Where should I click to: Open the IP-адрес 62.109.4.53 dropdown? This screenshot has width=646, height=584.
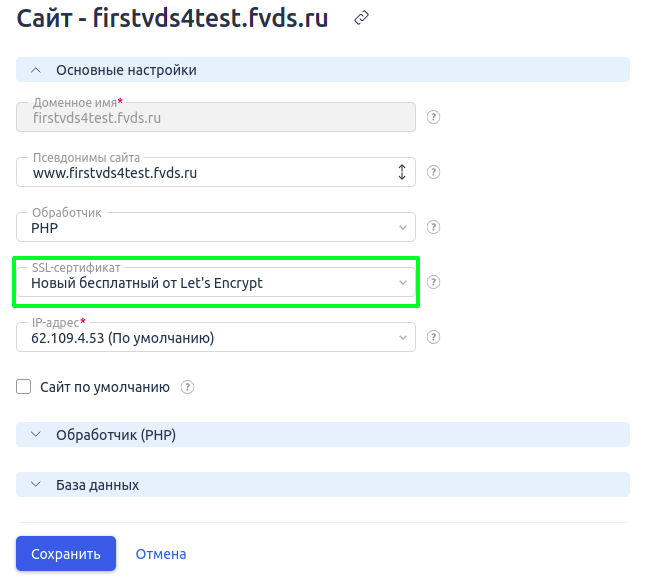215,337
